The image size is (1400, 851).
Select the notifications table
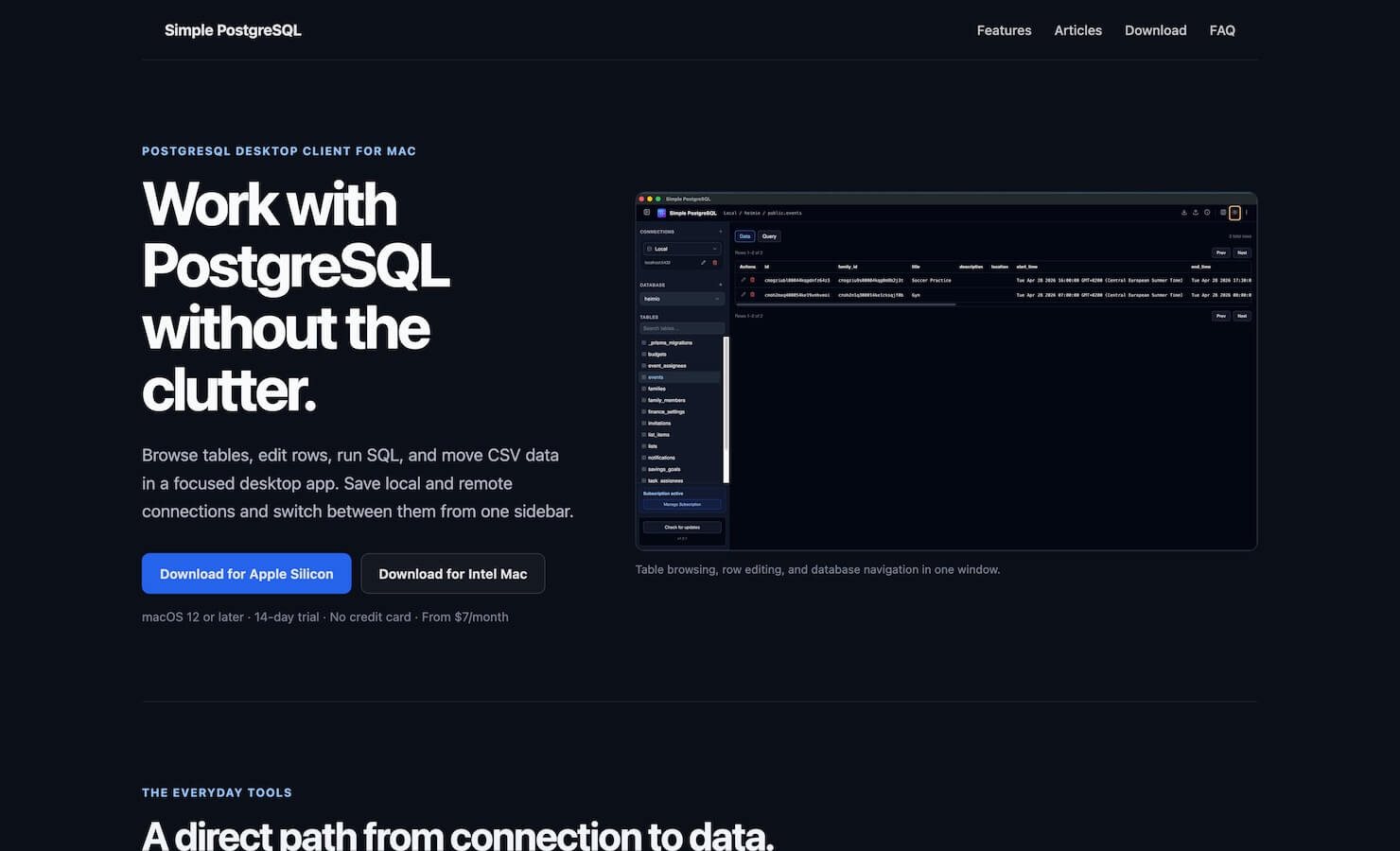click(x=680, y=458)
